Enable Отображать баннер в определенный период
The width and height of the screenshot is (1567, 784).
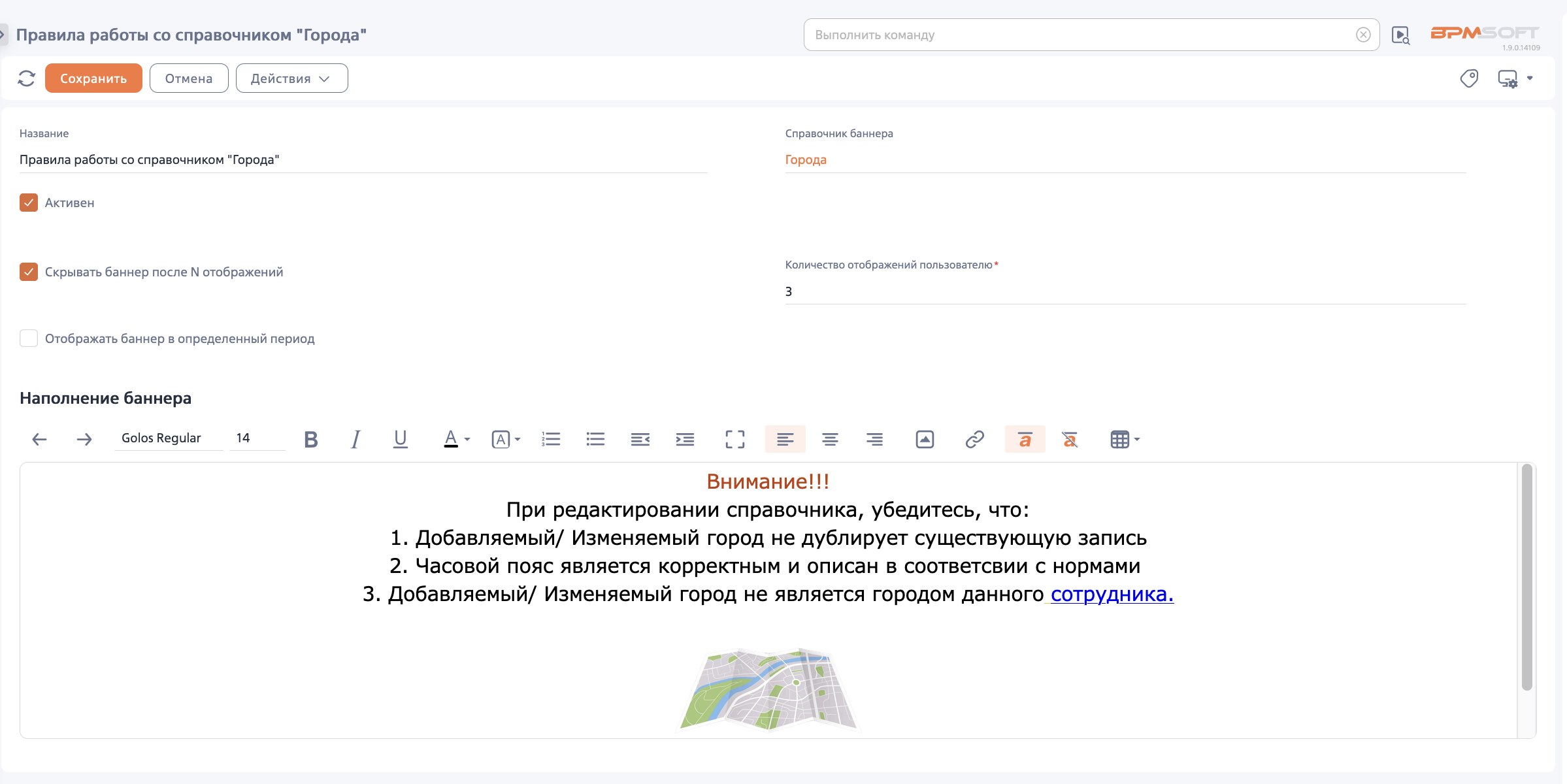tap(29, 338)
